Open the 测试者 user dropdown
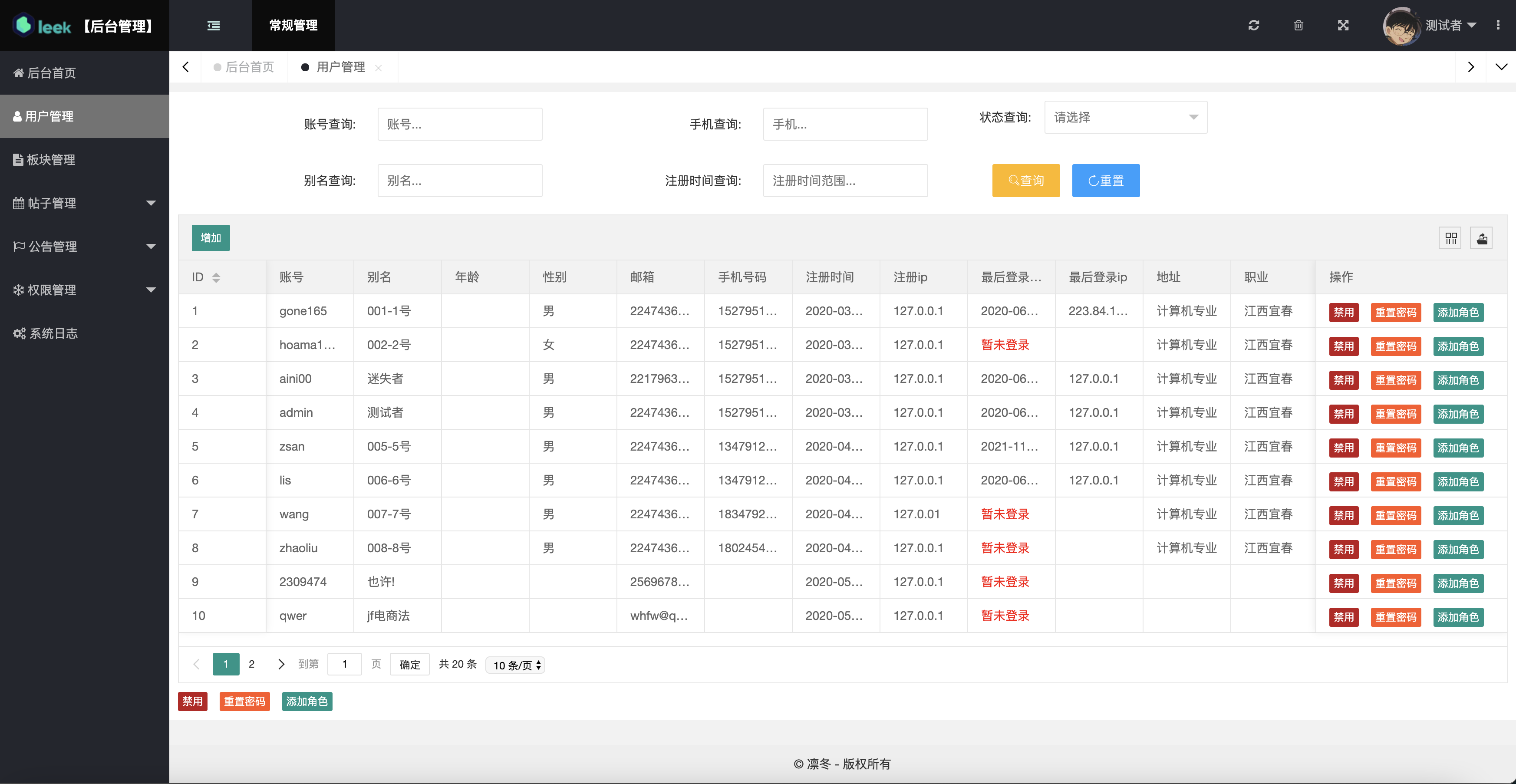The image size is (1516, 784). click(1450, 25)
